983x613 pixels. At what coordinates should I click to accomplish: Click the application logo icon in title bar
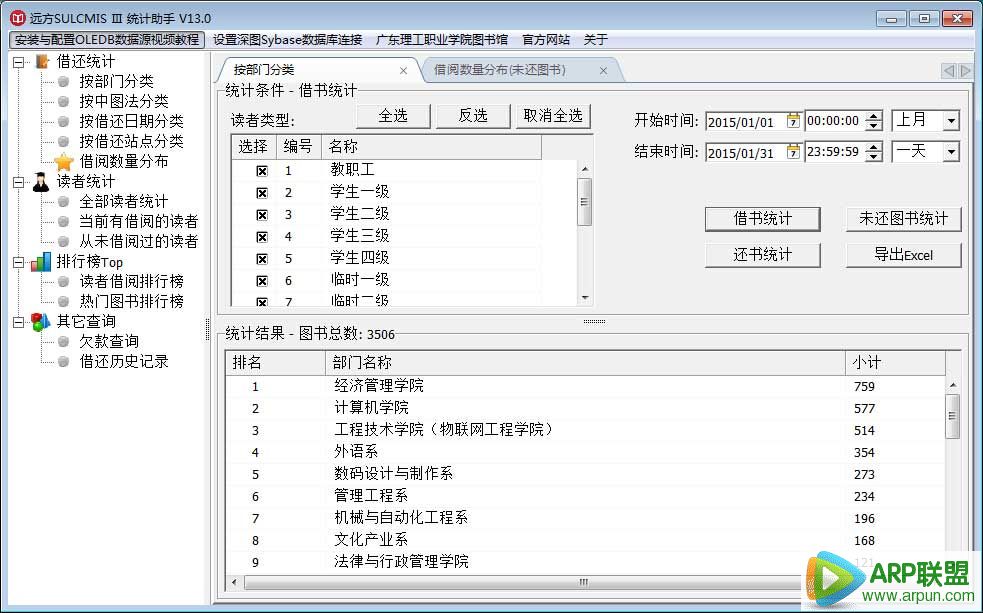click(x=17, y=18)
